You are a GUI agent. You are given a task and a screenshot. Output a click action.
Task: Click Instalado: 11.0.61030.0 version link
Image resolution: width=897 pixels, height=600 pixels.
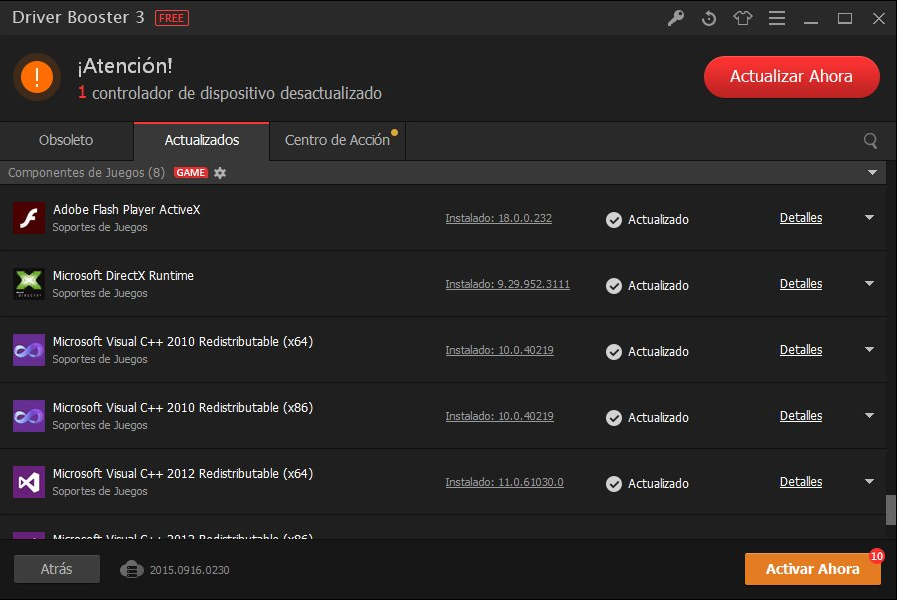tap(505, 482)
